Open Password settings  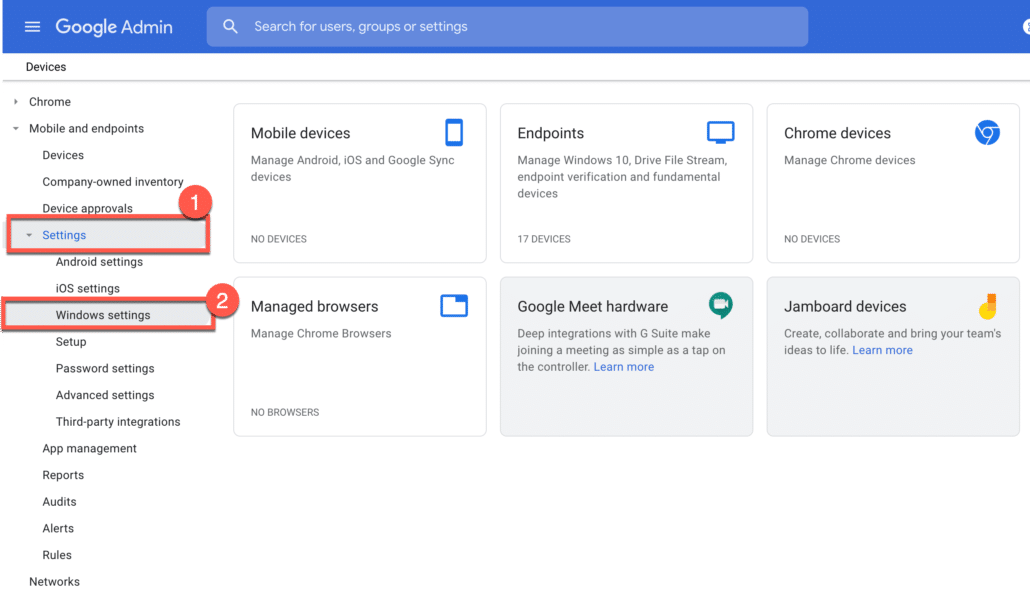[x=105, y=369]
